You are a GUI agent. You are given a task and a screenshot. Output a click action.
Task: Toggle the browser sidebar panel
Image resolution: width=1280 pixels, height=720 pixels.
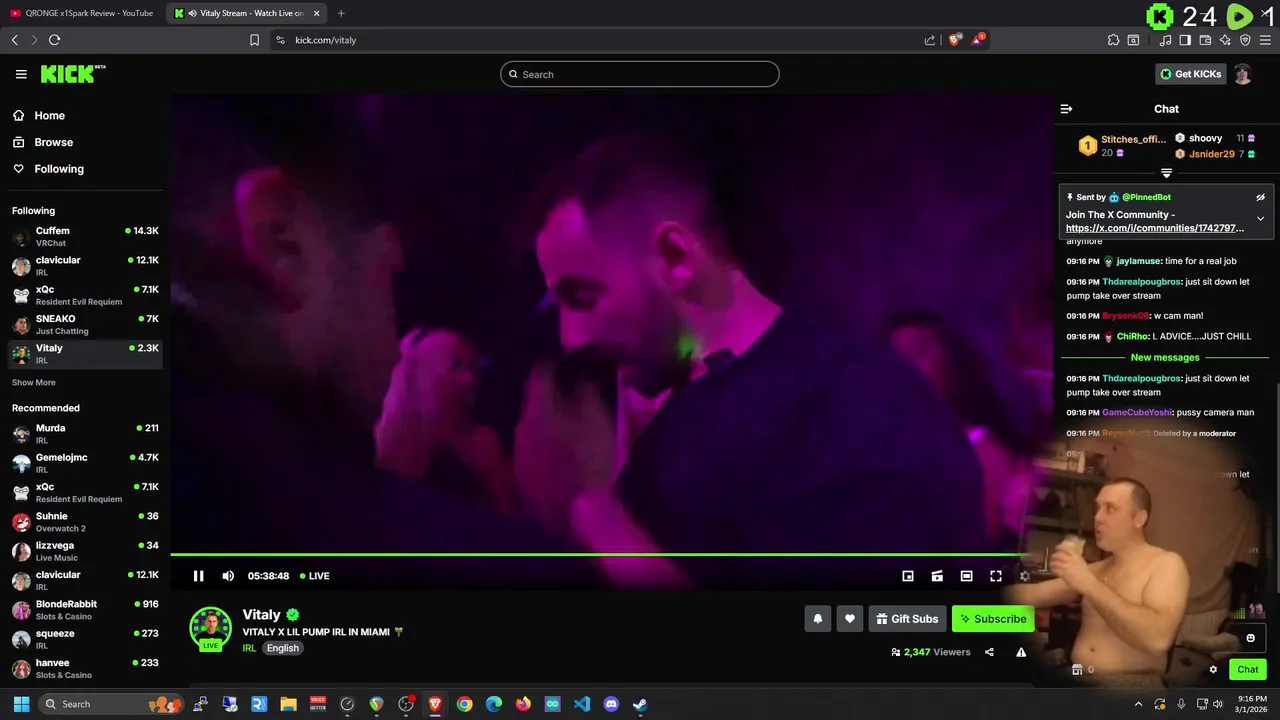[x=1185, y=40]
